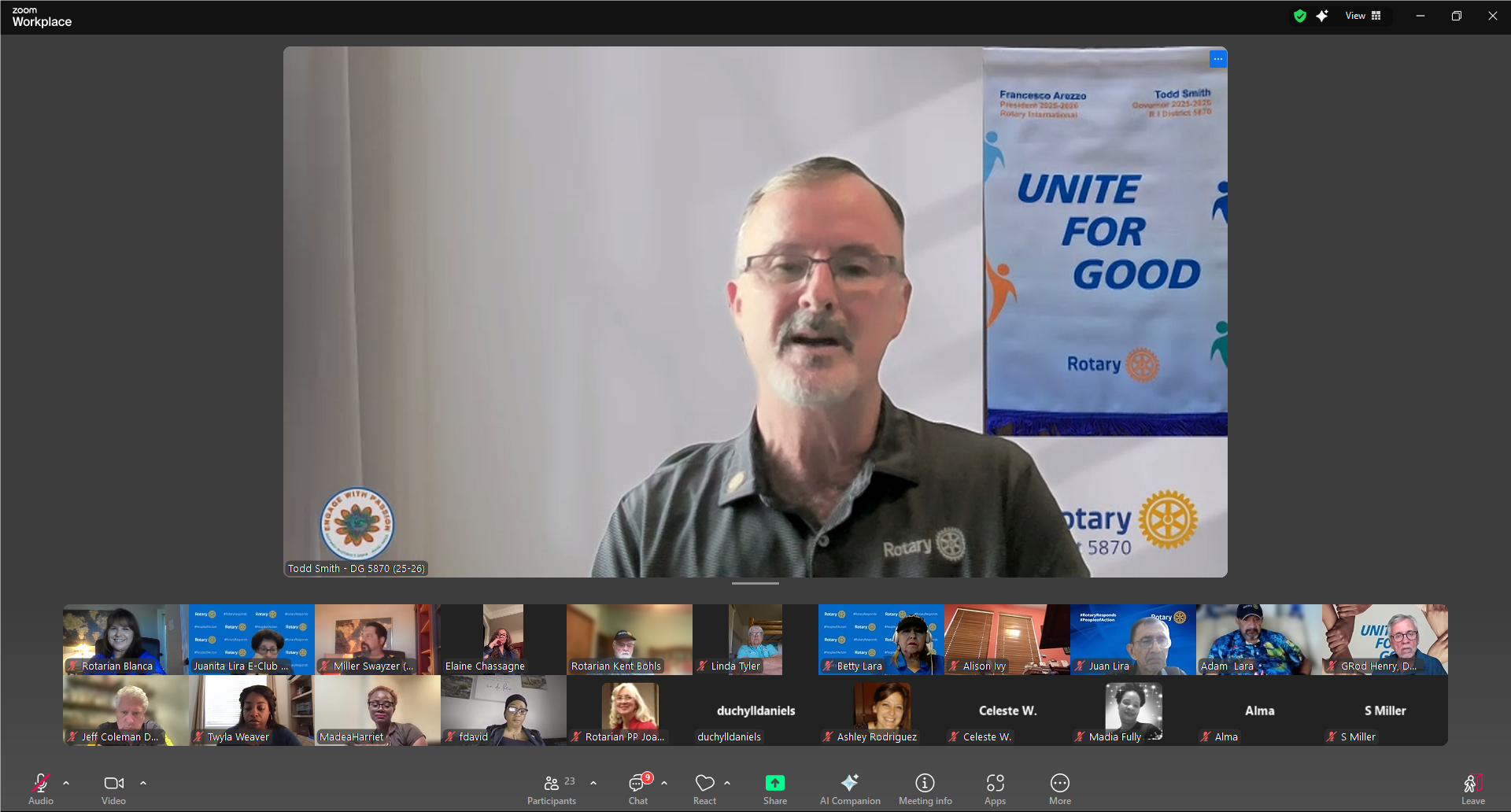Select Juanita Lira E-Club video thumbnail
Viewport: 1511px width, 812px height.
click(x=252, y=640)
